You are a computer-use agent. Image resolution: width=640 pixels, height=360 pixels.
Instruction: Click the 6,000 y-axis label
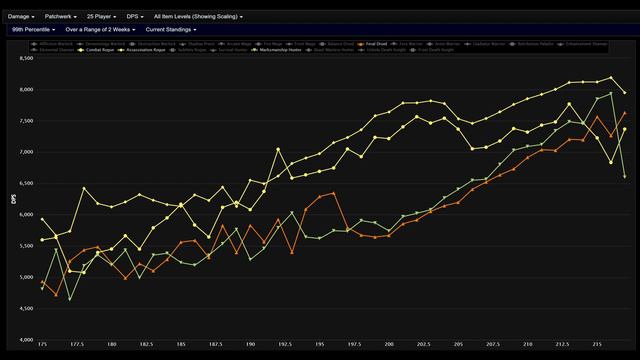[x=27, y=215]
